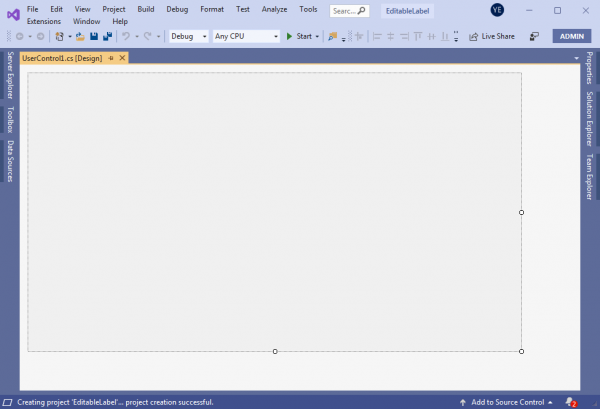Expand the Start button dropdown arrow
Image resolution: width=600 pixels, height=409 pixels.
[317, 36]
